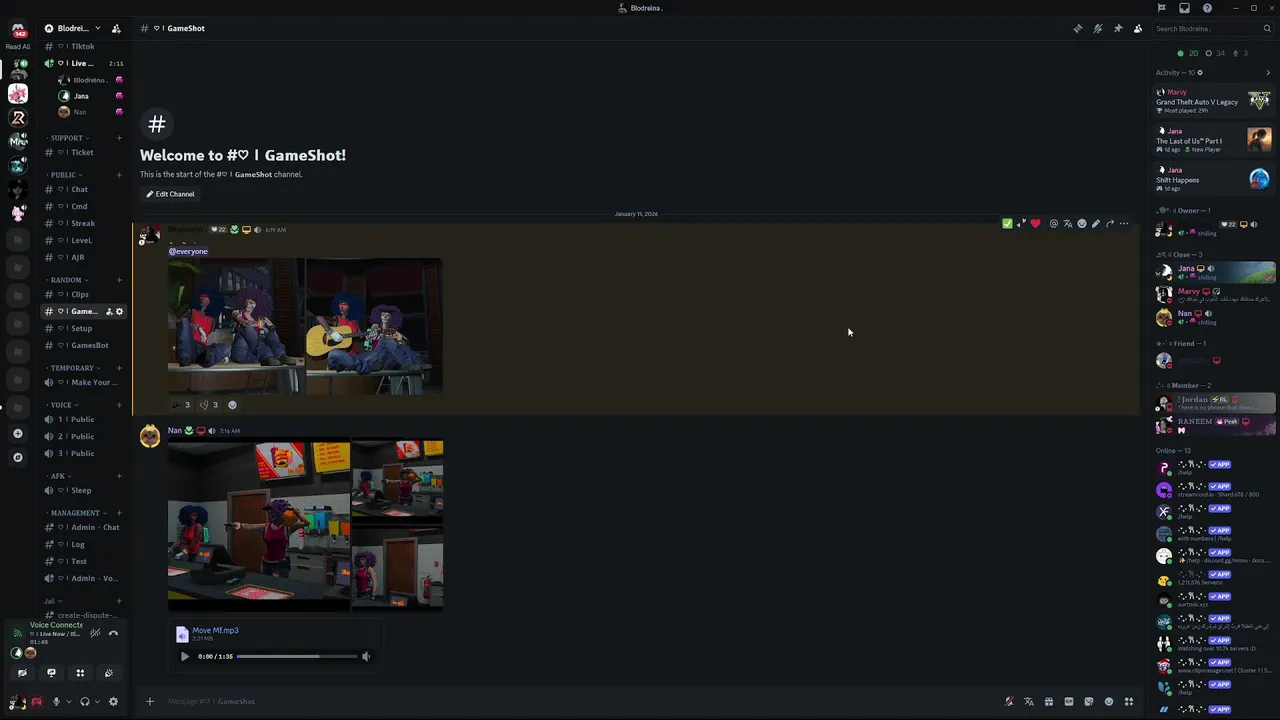Create channel in SUPPORT category plus

[x=119, y=138]
